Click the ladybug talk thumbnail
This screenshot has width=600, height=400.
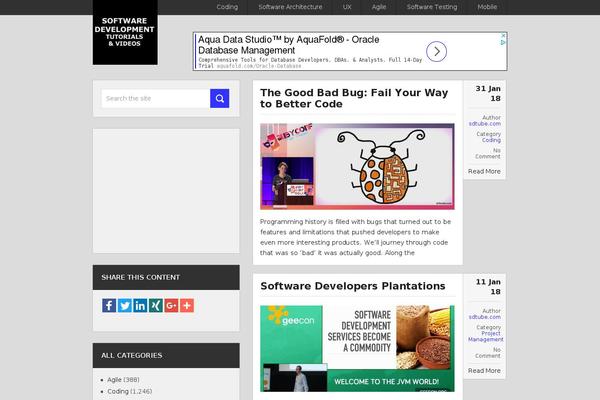357,167
